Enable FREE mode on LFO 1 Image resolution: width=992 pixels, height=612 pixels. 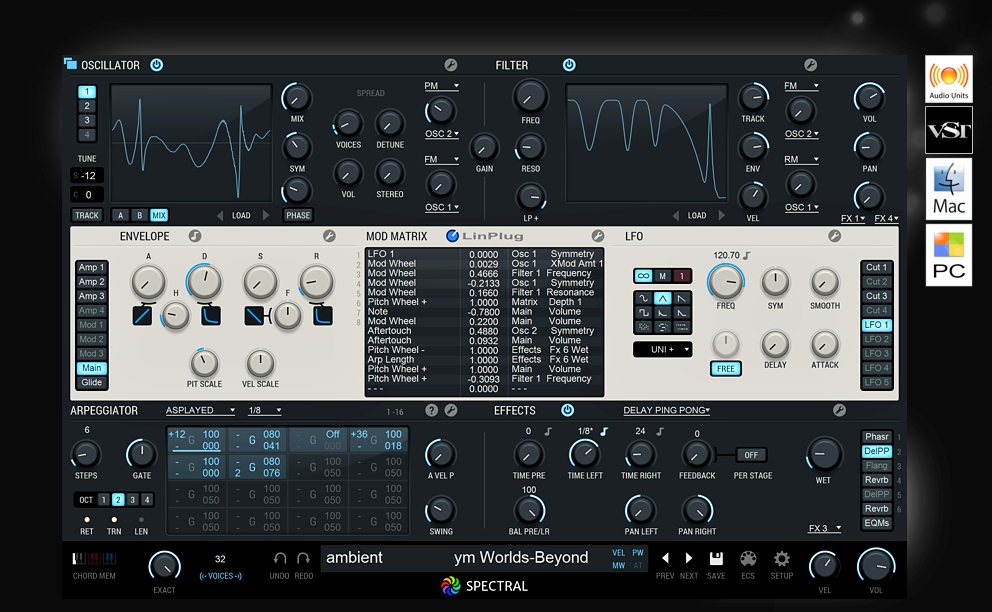coord(726,369)
